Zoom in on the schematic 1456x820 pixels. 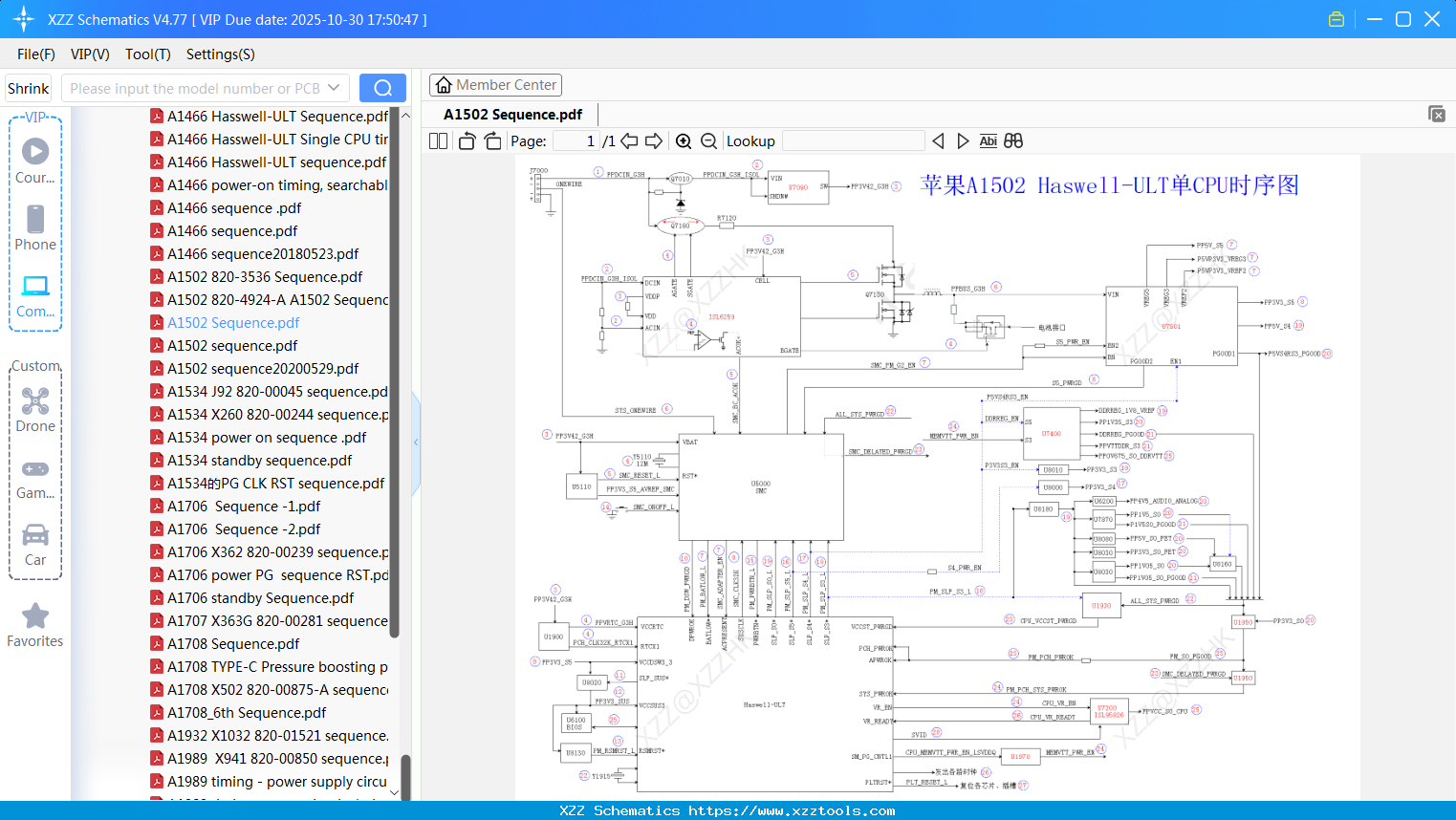684,140
